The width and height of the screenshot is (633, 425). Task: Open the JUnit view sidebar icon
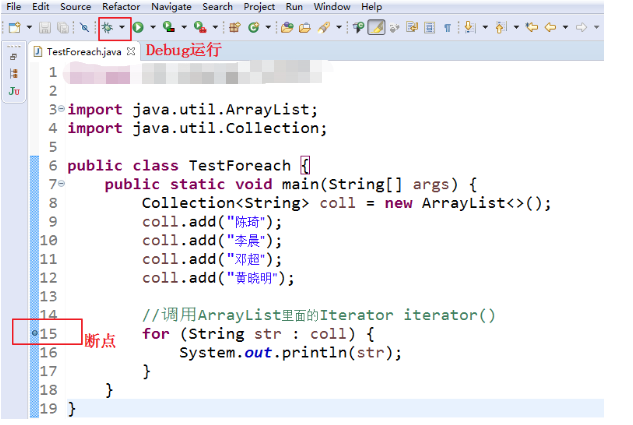[x=14, y=91]
